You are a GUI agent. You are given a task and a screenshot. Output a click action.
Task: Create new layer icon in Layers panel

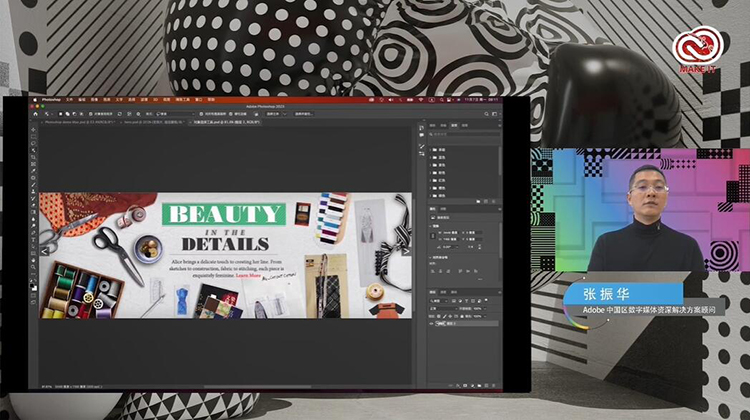tap(486, 386)
